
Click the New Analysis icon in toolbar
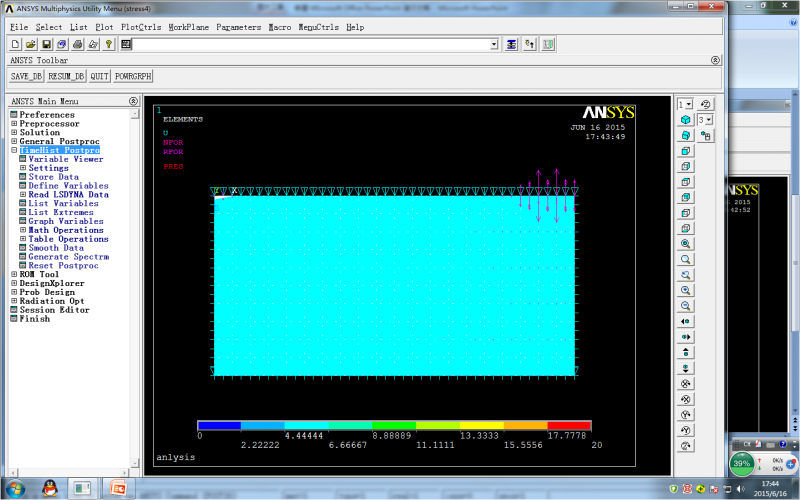point(15,44)
